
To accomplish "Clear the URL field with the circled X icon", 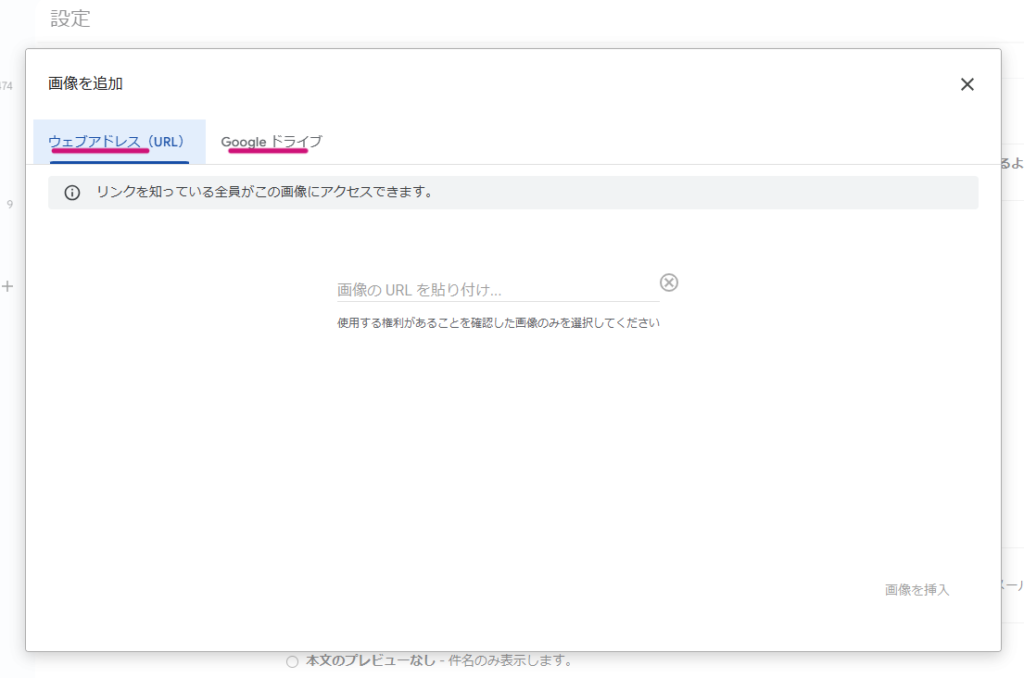I will click(x=669, y=282).
